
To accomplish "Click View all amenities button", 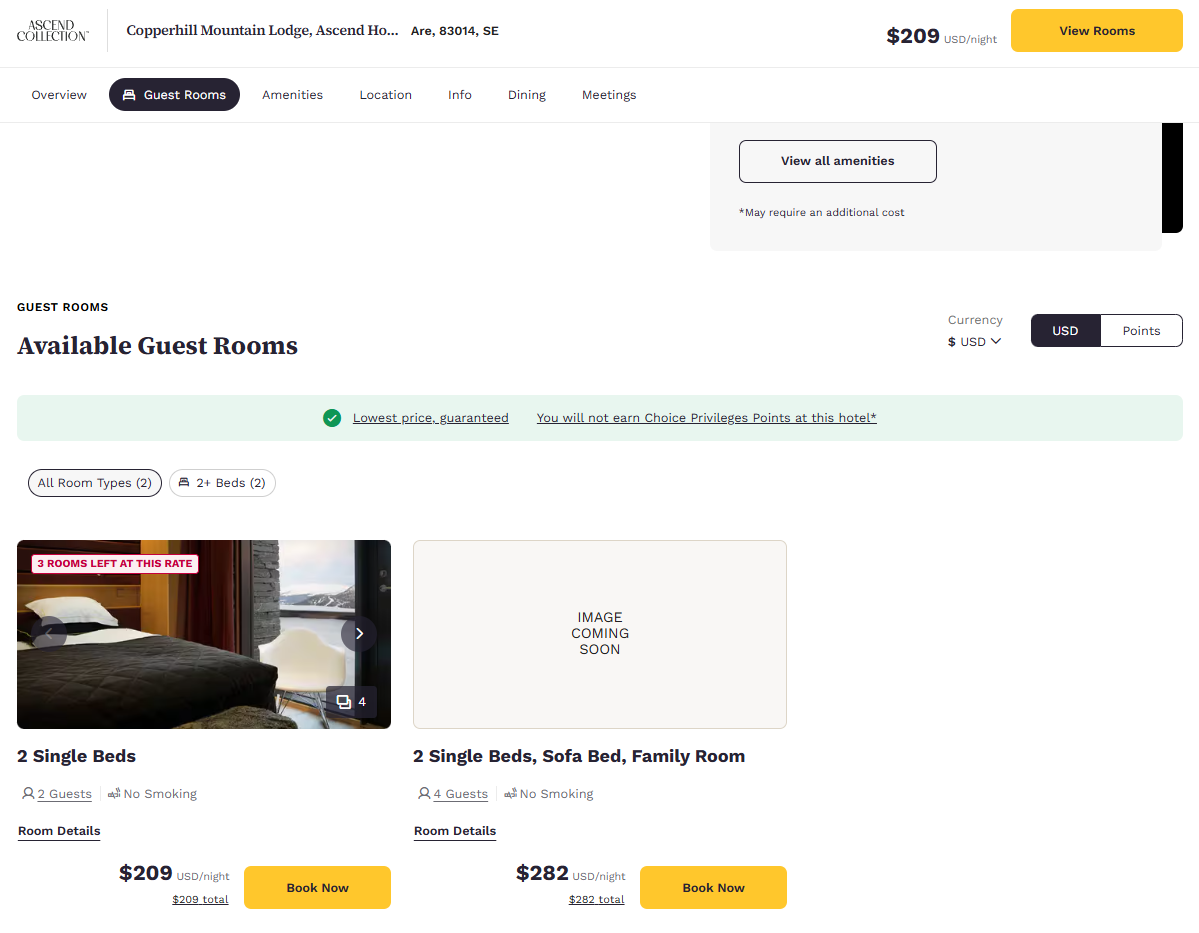I will 837,161.
